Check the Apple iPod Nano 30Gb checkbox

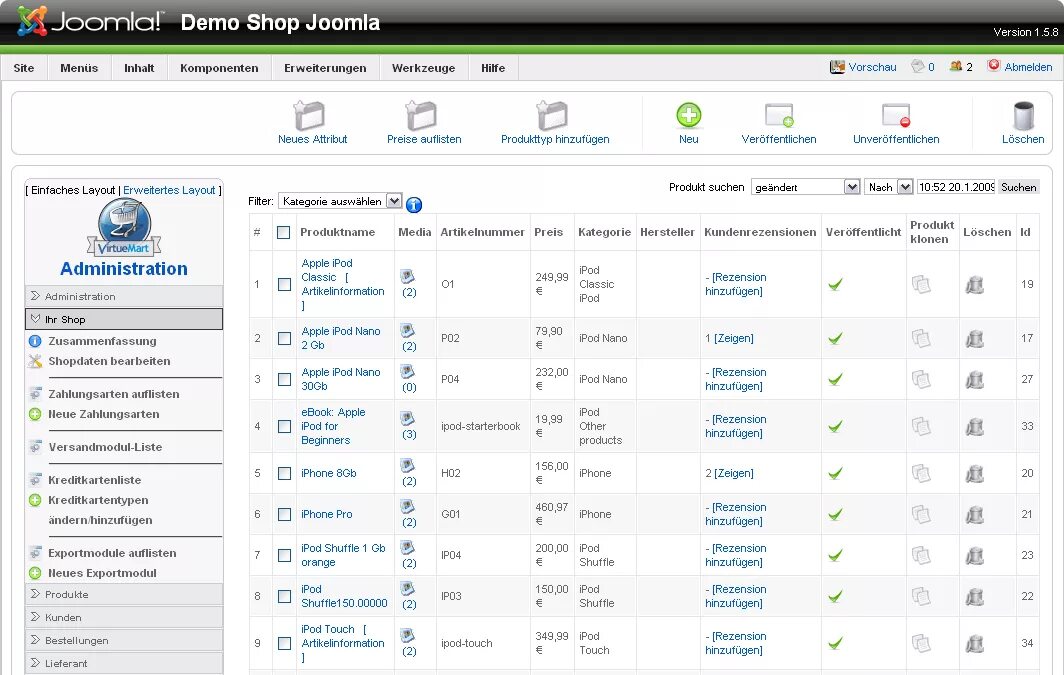click(x=284, y=379)
